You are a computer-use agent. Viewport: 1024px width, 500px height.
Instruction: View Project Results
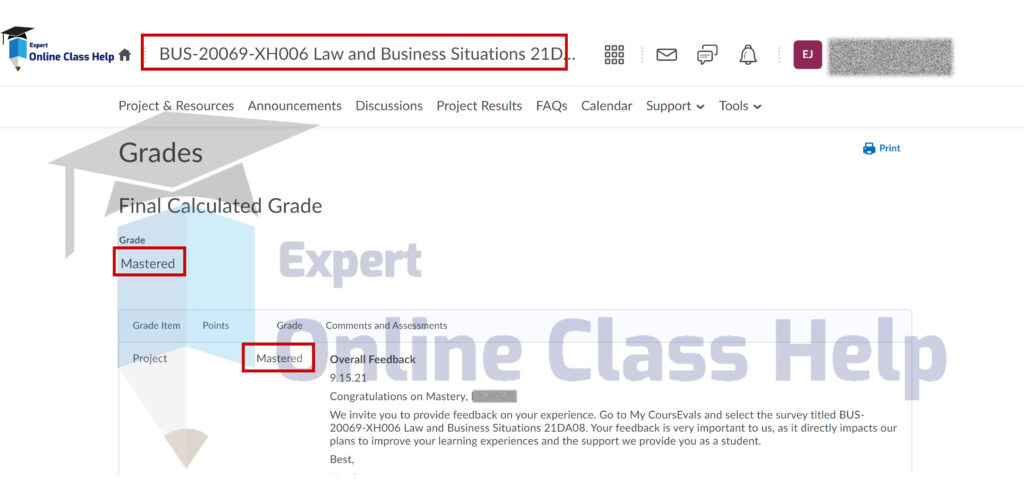click(x=479, y=106)
